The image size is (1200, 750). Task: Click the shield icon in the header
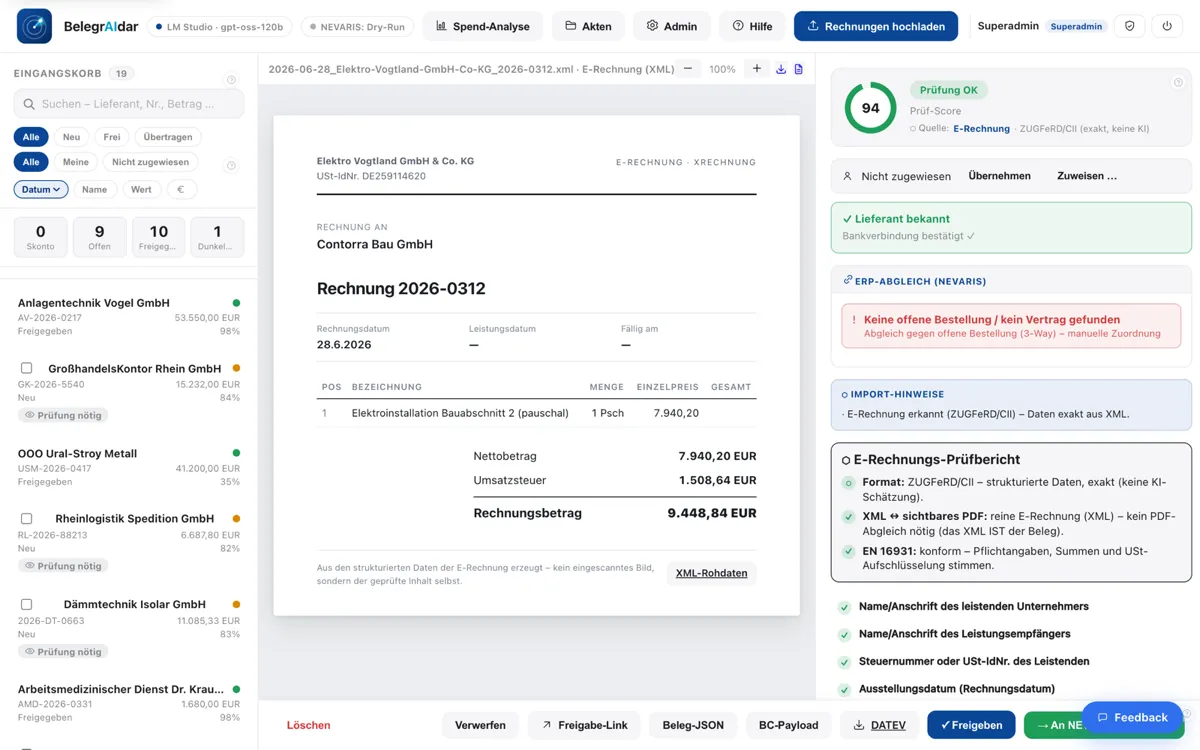click(x=1130, y=26)
